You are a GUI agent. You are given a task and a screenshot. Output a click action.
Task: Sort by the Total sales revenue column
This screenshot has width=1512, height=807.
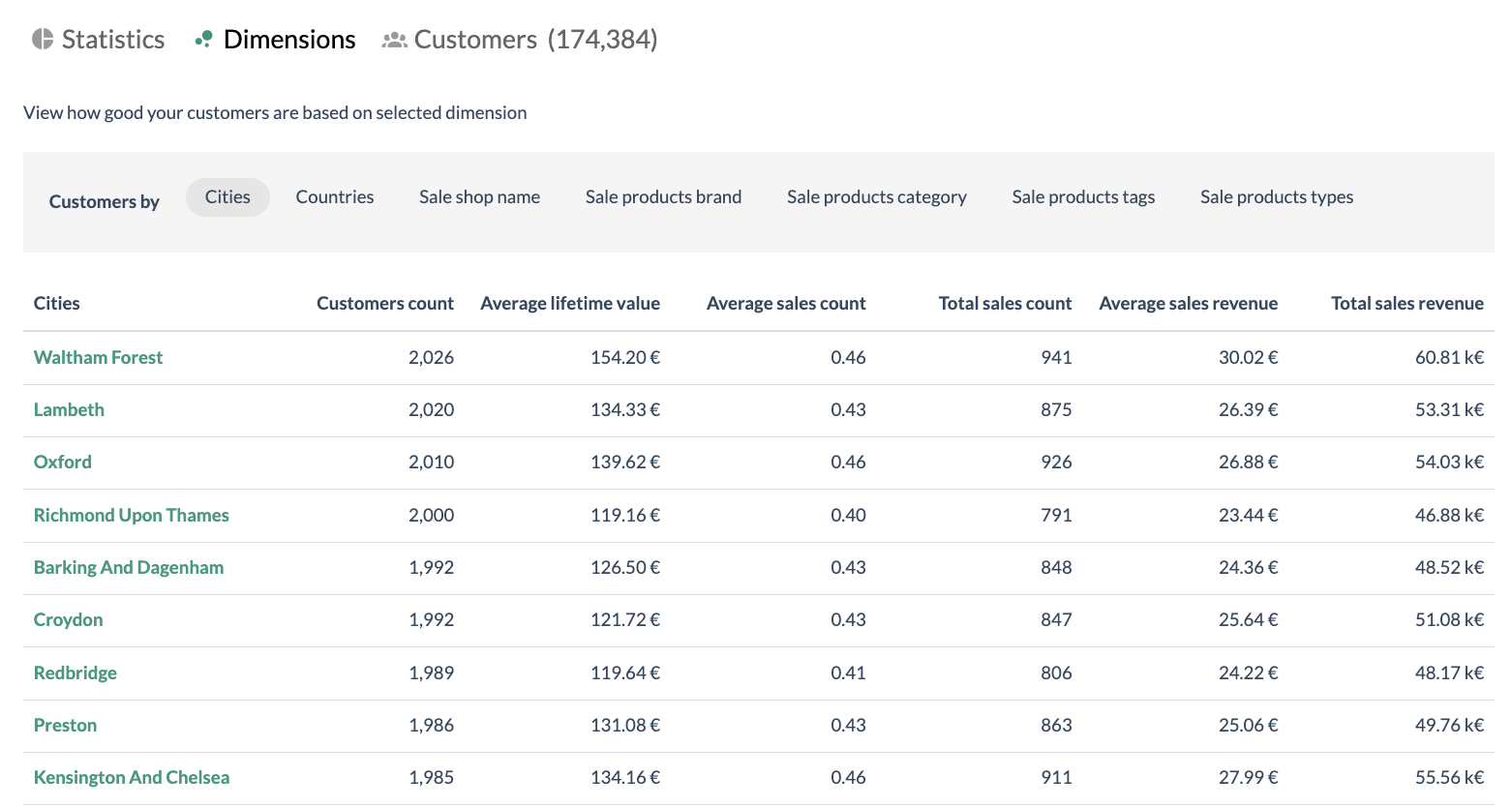click(1406, 303)
